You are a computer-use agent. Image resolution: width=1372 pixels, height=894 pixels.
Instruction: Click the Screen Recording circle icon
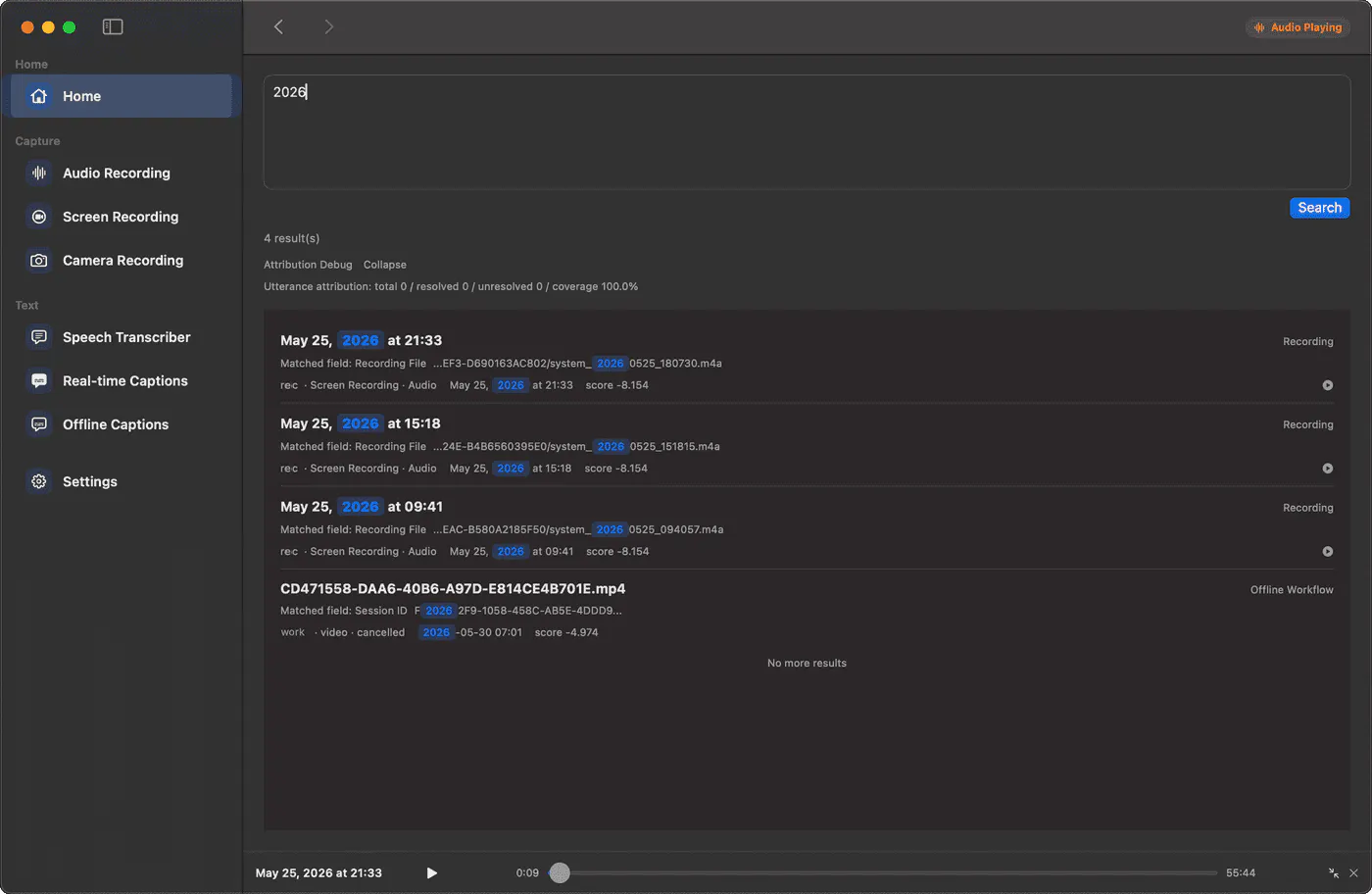coord(39,217)
